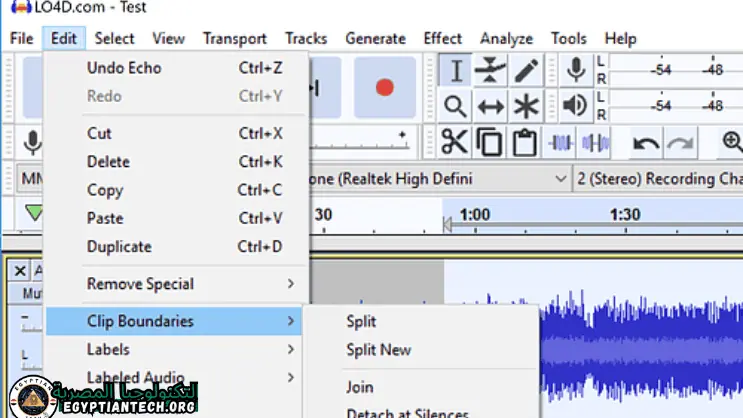This screenshot has width=743, height=418.
Task: Choose Delete in the Edit menu
Action: (174, 162)
